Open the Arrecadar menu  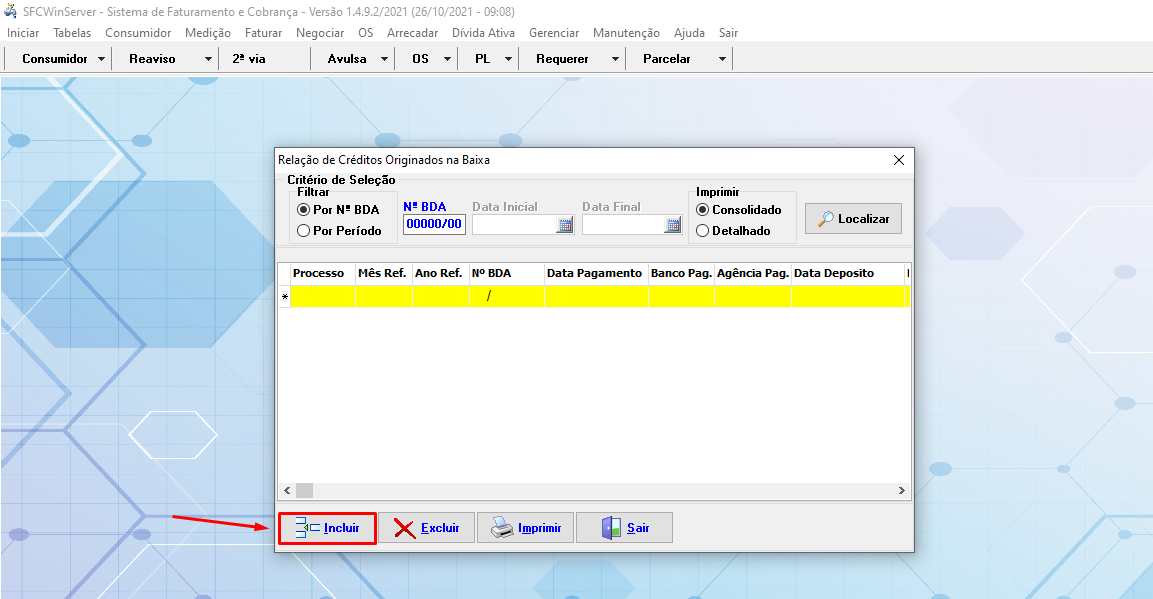412,33
